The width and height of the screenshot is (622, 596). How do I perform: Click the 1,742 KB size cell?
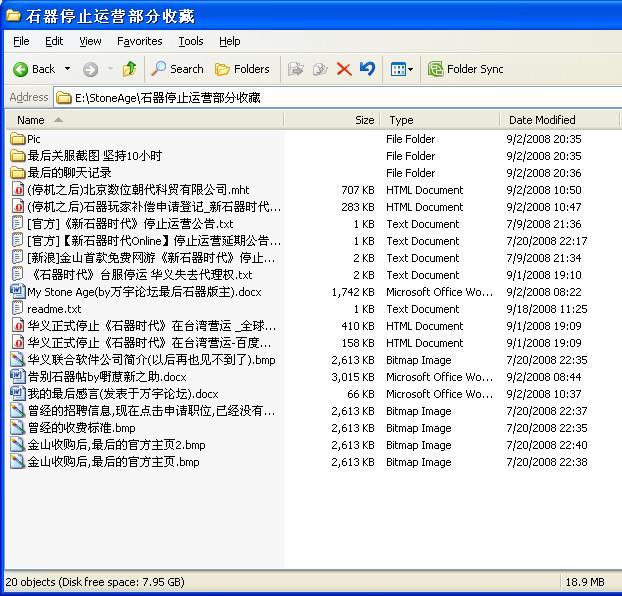click(353, 292)
